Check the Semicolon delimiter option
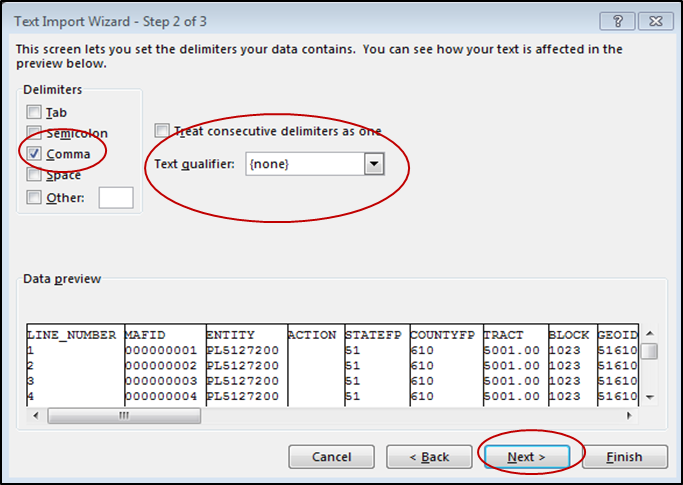683x485 pixels. (35, 133)
